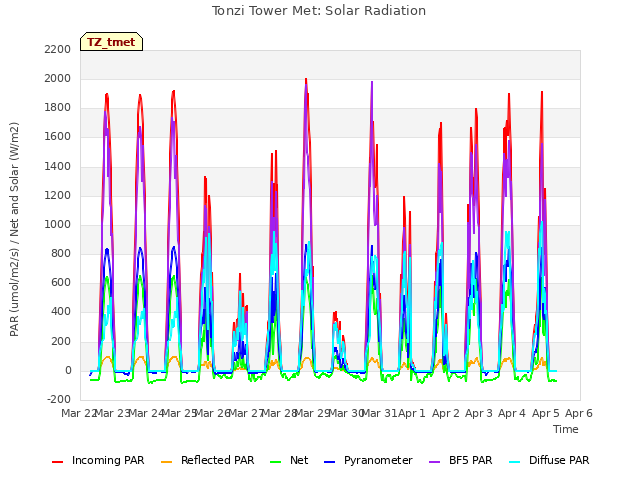Click the Mar 31 x-axis date label

click(x=379, y=413)
